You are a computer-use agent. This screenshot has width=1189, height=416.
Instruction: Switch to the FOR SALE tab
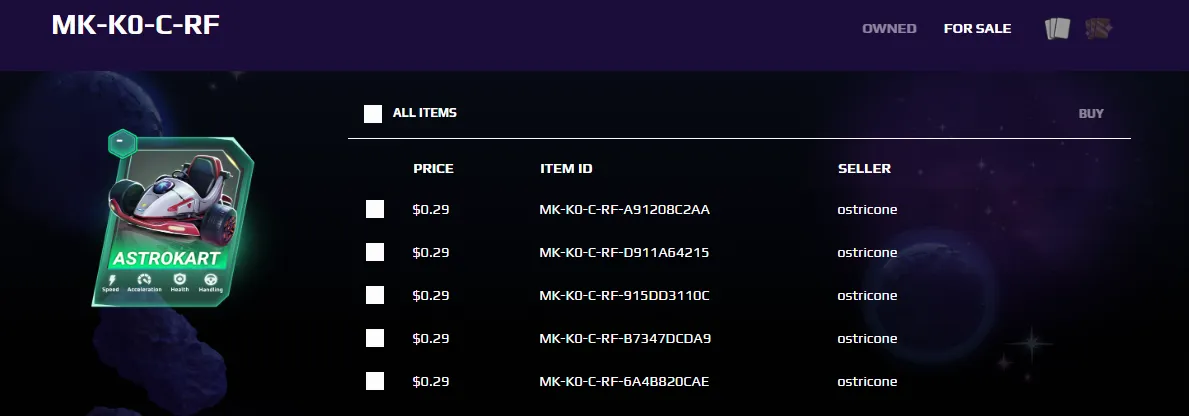pos(977,29)
